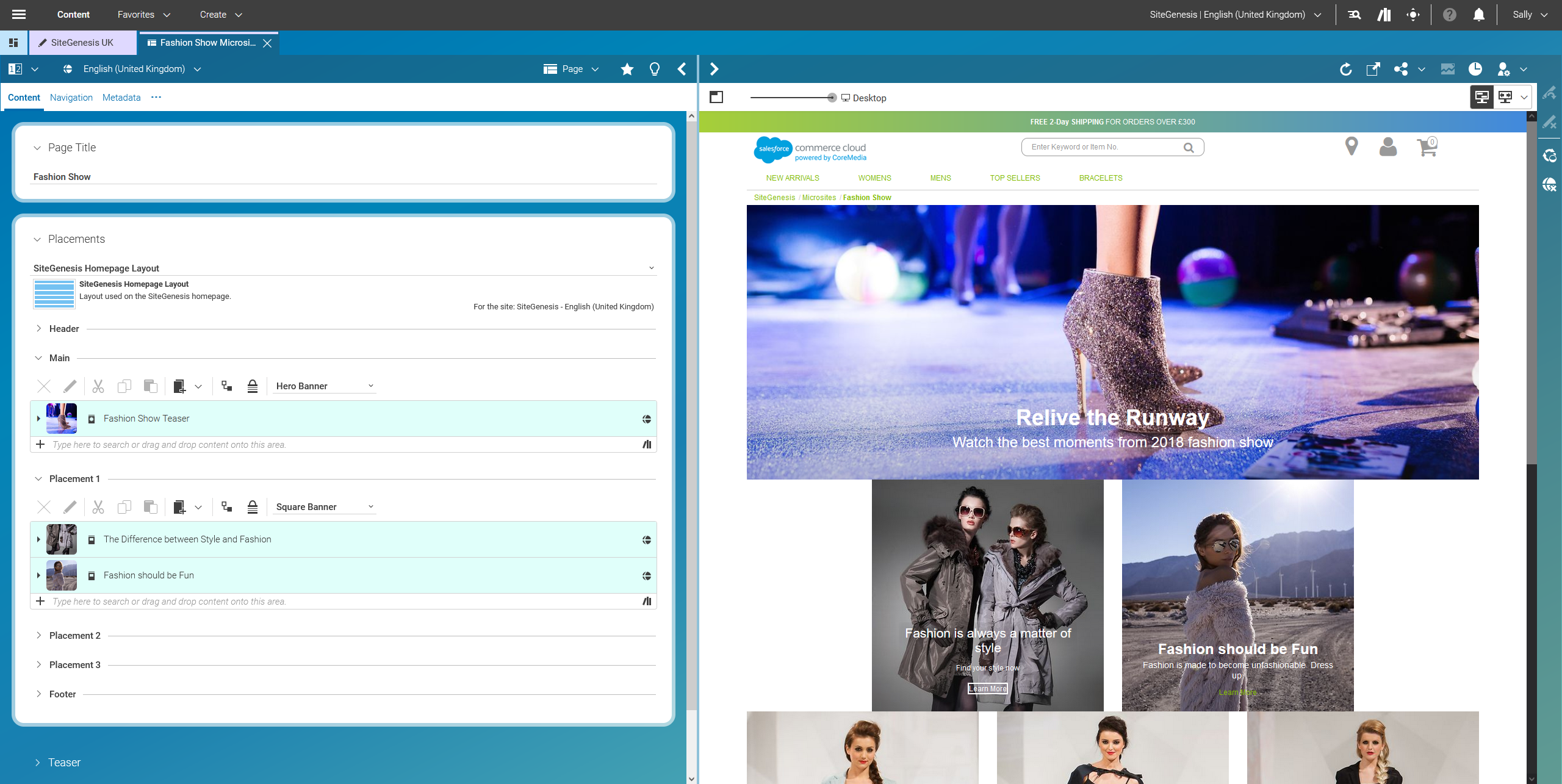Toggle side-by-side comparison preview mode
This screenshot has width=1562, height=784.
click(1505, 97)
